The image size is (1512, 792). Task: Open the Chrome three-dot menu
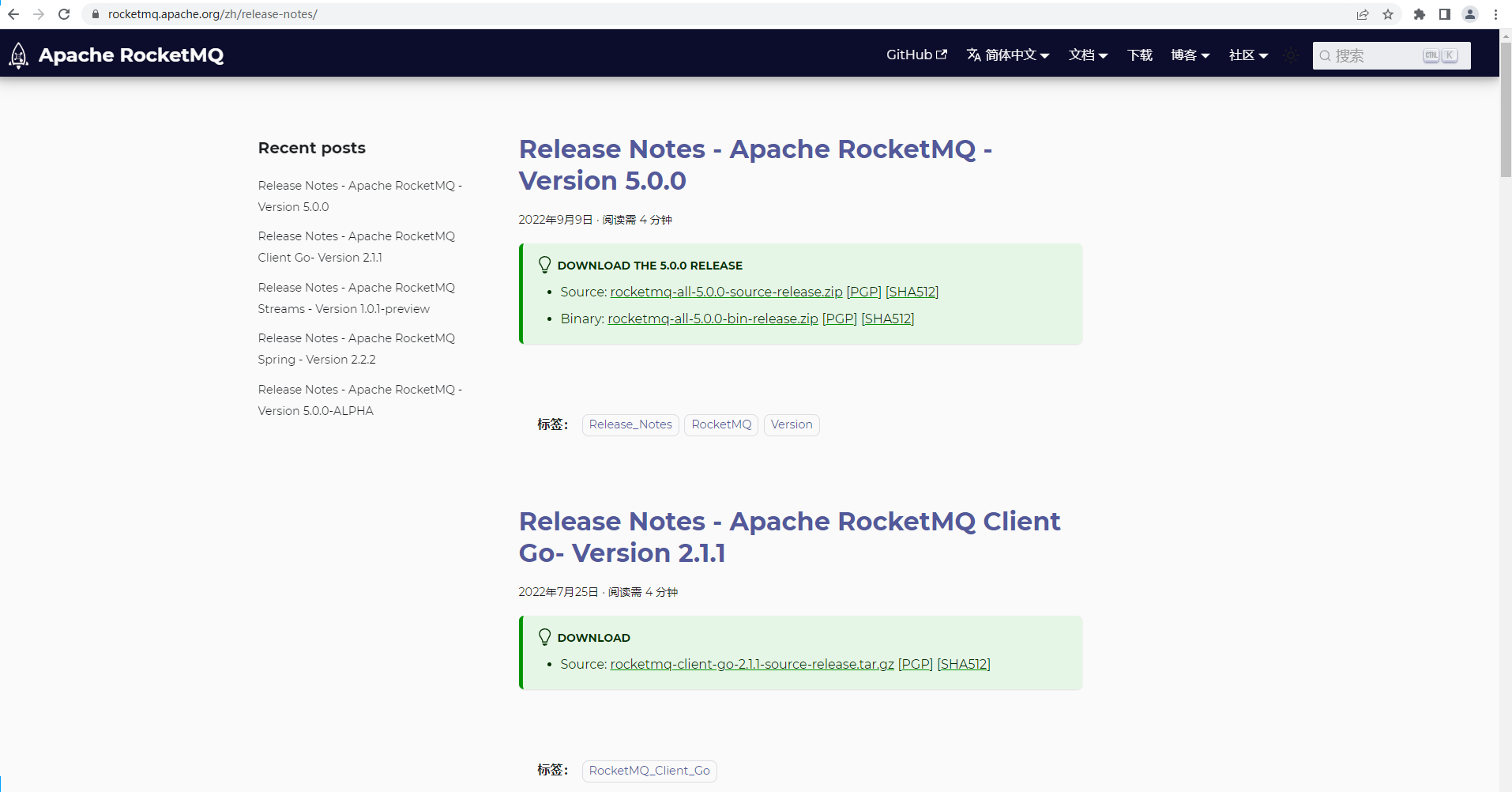click(x=1496, y=13)
